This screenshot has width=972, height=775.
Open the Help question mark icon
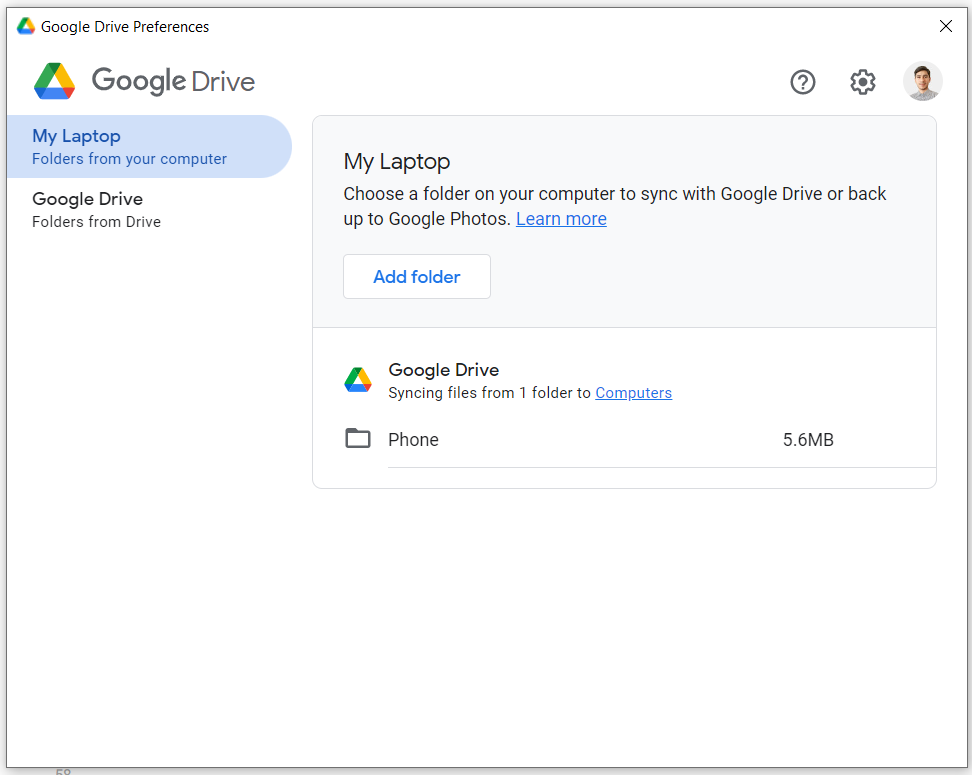[x=803, y=82]
